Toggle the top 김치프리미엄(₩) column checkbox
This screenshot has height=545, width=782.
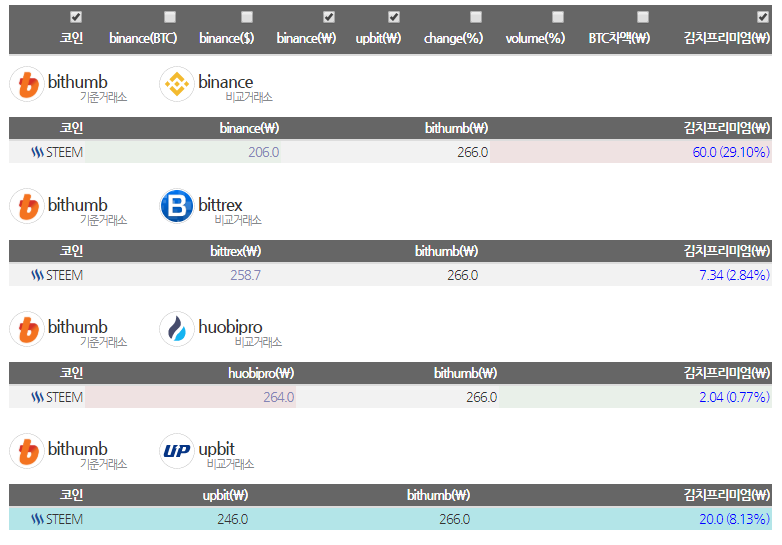click(x=763, y=17)
